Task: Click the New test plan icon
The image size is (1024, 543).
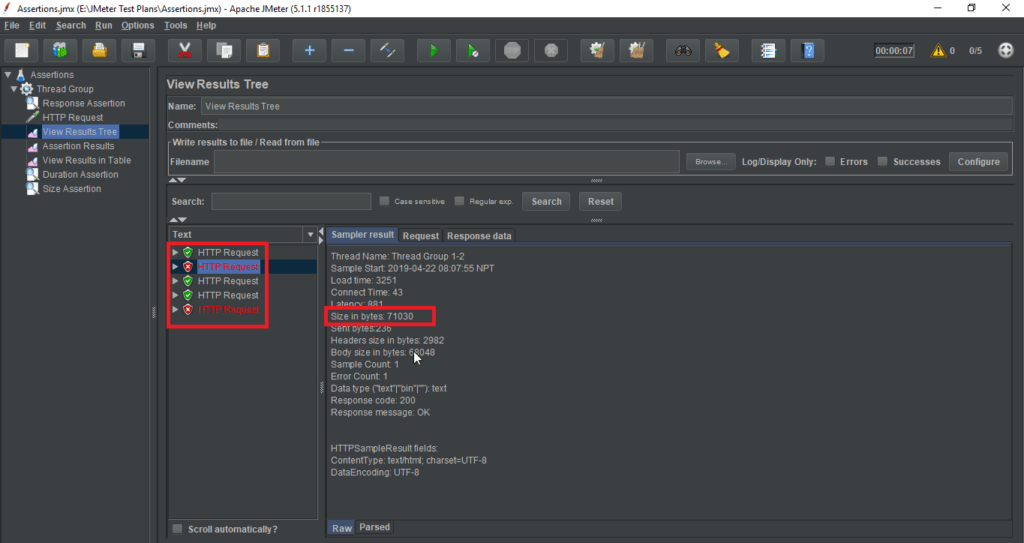Action: pyautogui.click(x=22, y=50)
